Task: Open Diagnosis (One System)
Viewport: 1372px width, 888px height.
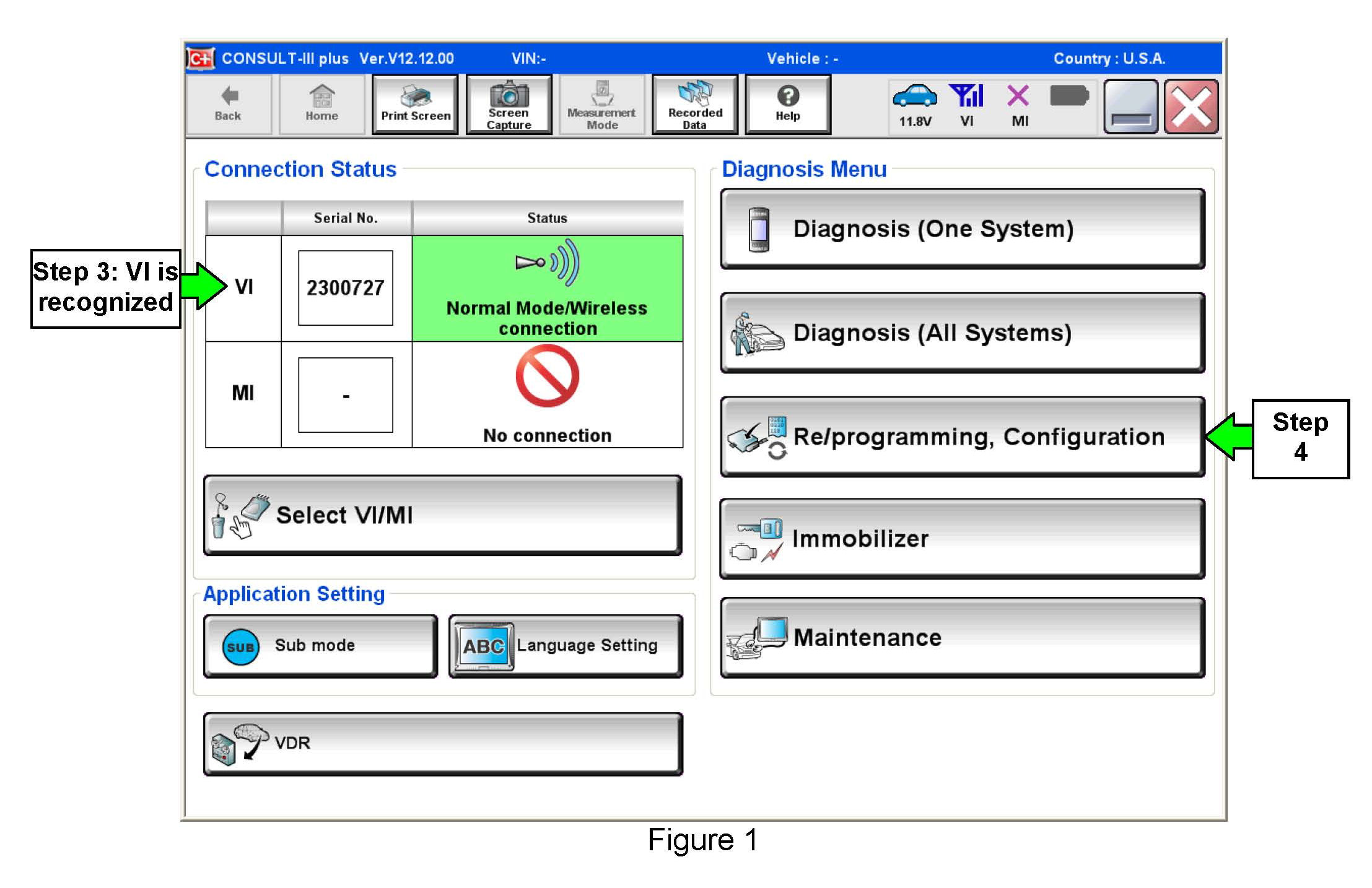Action: (x=963, y=229)
